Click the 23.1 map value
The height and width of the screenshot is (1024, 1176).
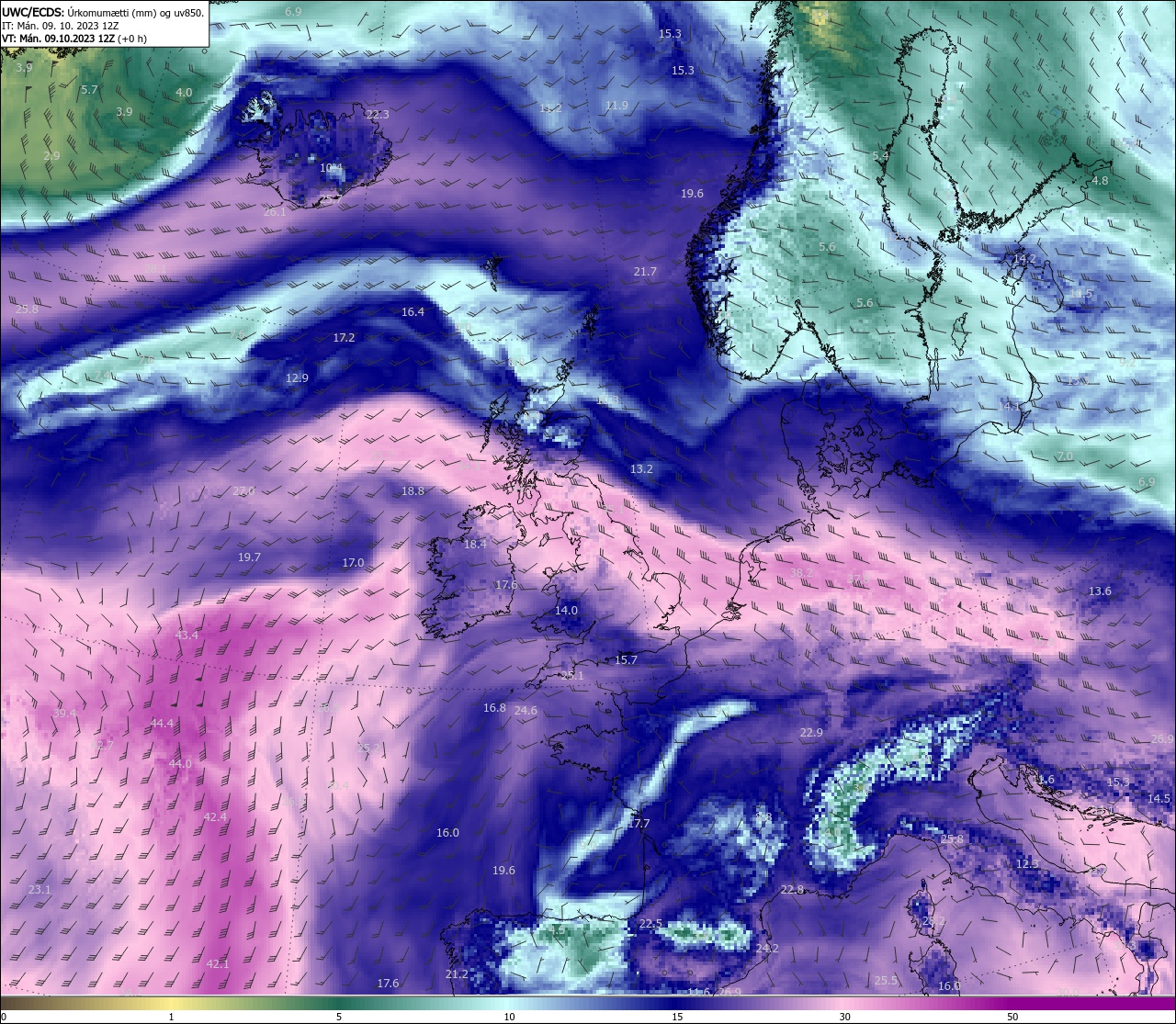click(x=40, y=890)
